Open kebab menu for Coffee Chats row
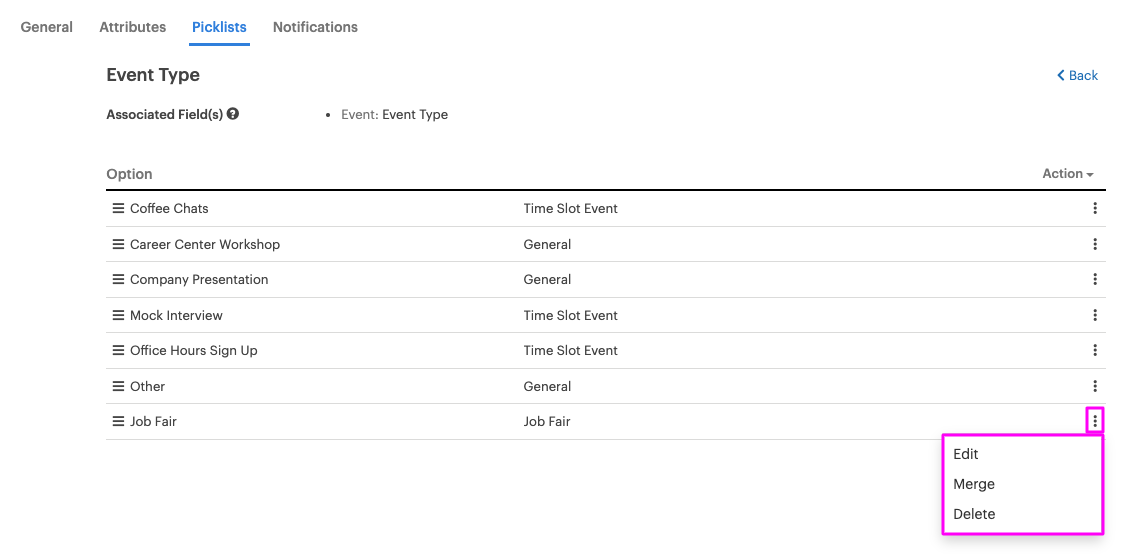 point(1095,208)
